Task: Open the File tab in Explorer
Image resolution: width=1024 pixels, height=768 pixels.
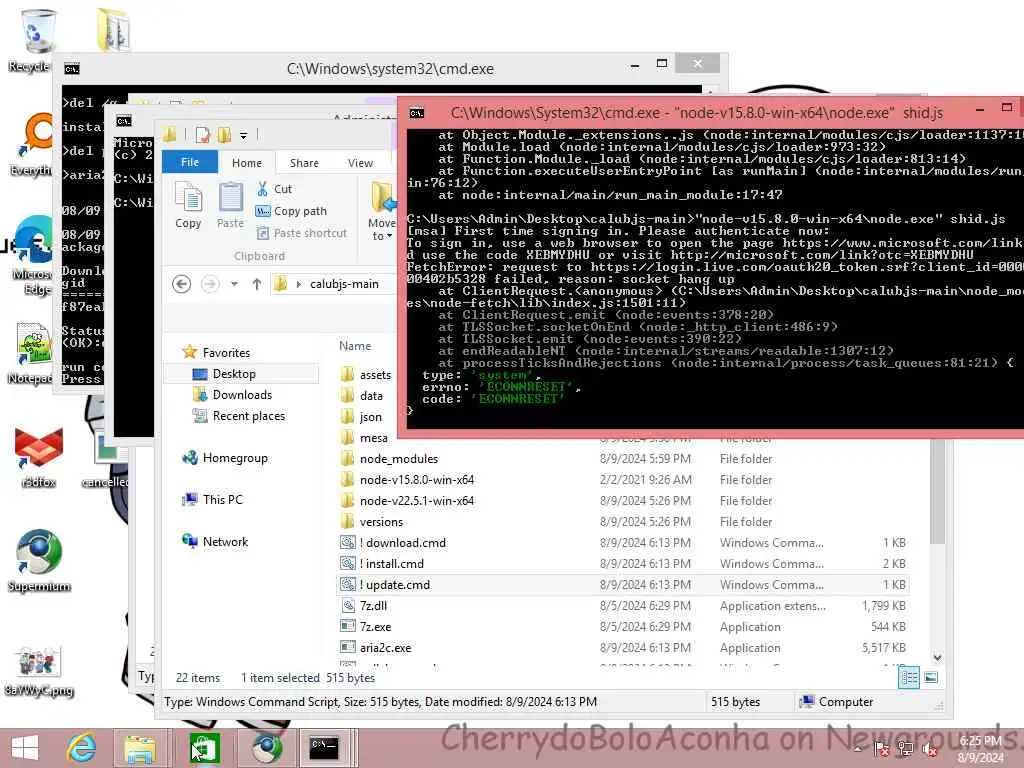Action: click(189, 162)
